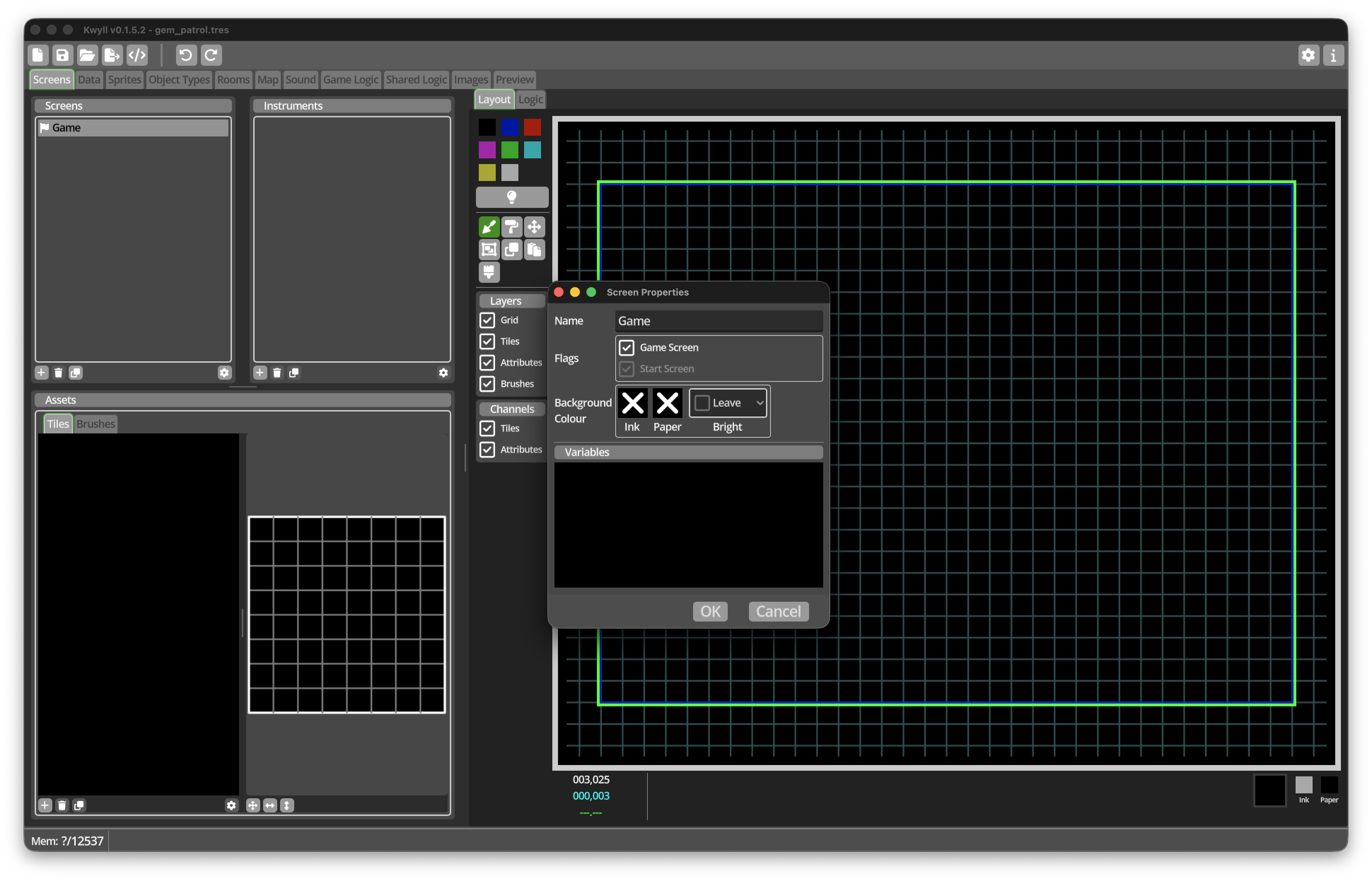
Task: Pick the magenta palette swatch
Action: click(487, 150)
